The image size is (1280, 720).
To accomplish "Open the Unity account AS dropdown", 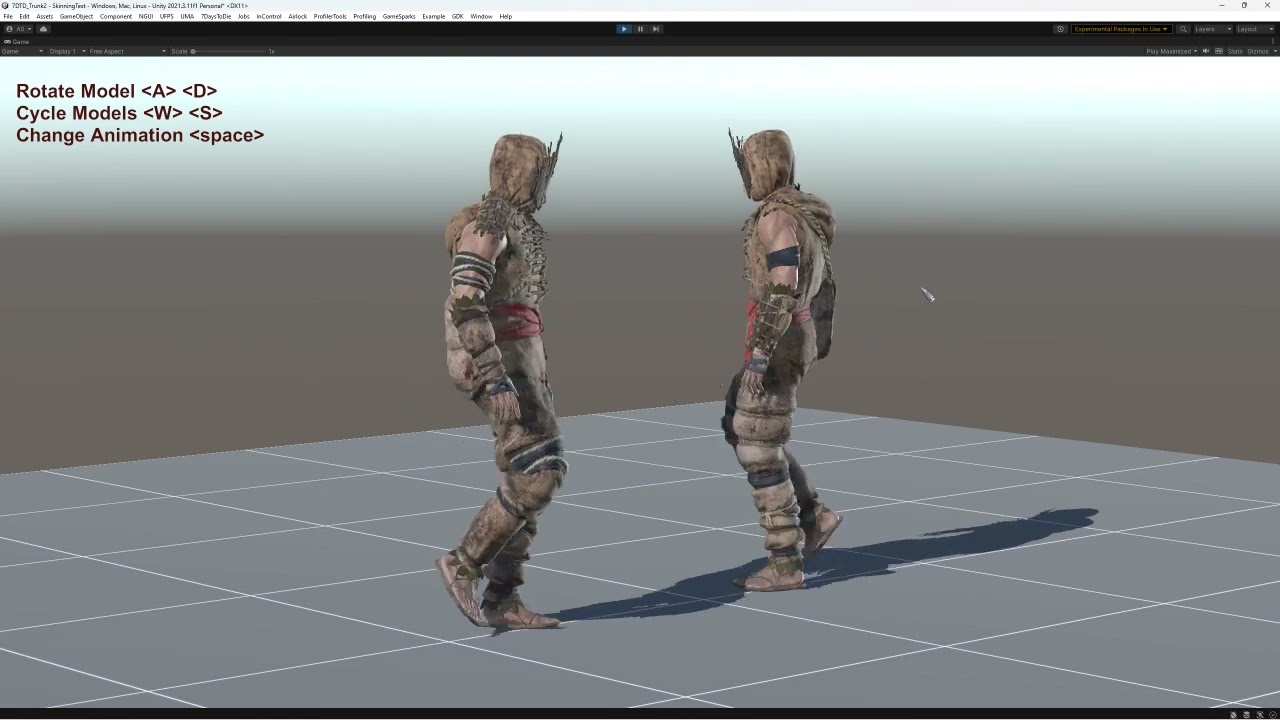I will point(18,29).
